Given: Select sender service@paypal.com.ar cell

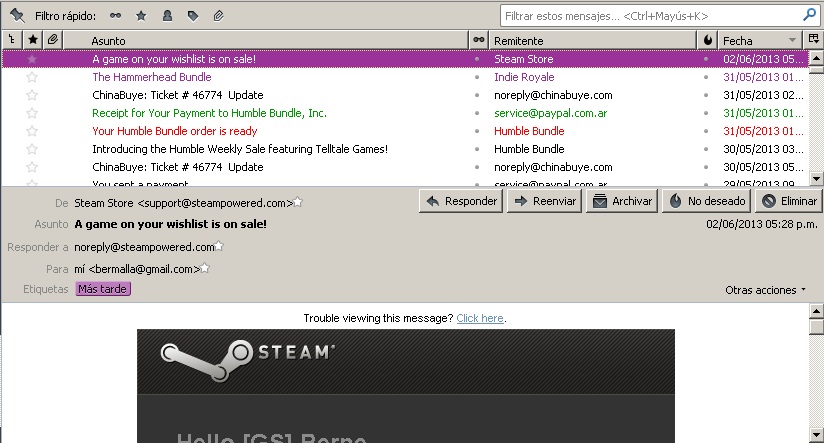Looking at the screenshot, I should pos(550,113).
